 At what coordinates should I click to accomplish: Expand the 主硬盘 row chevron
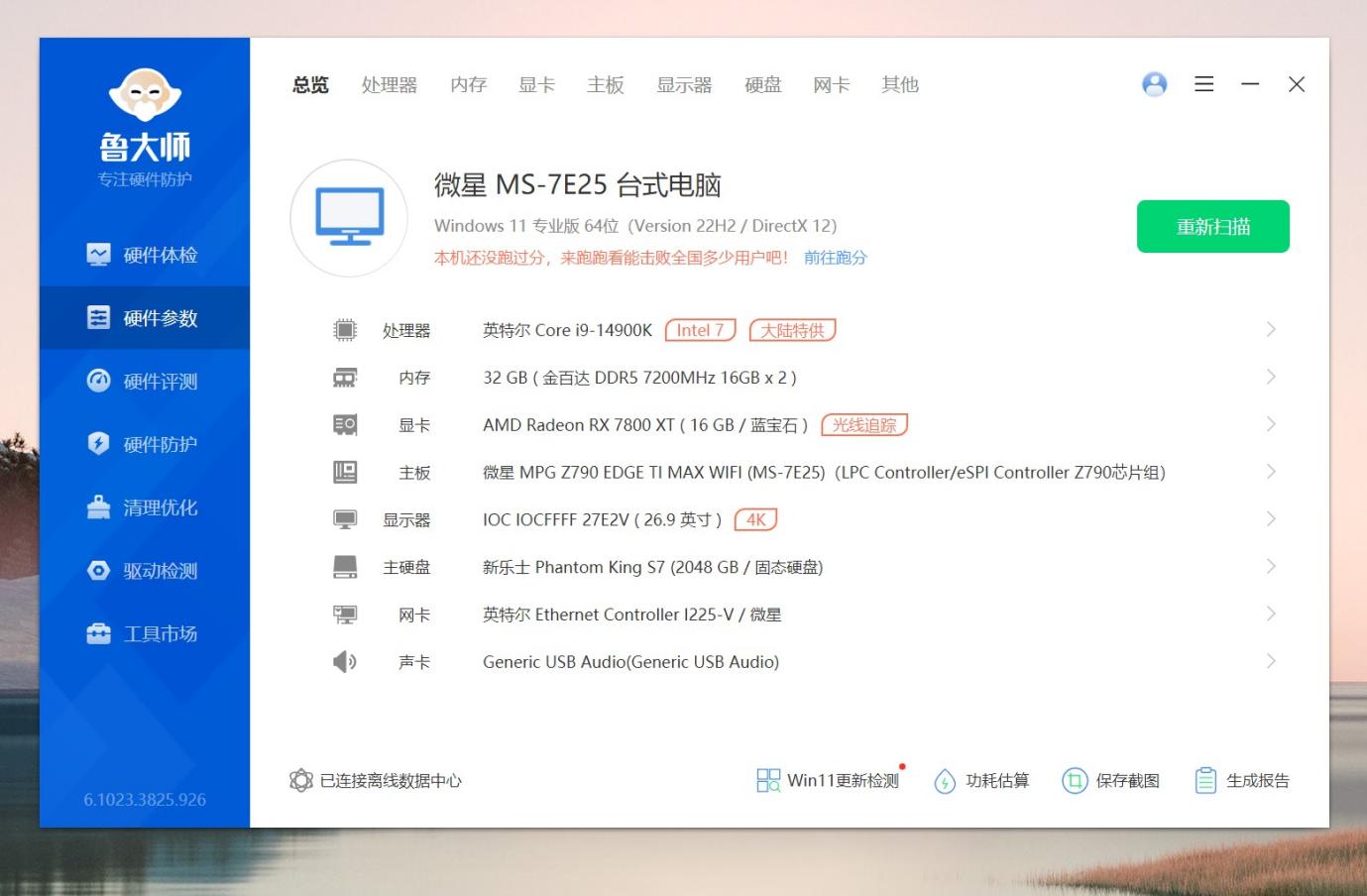click(x=1271, y=566)
